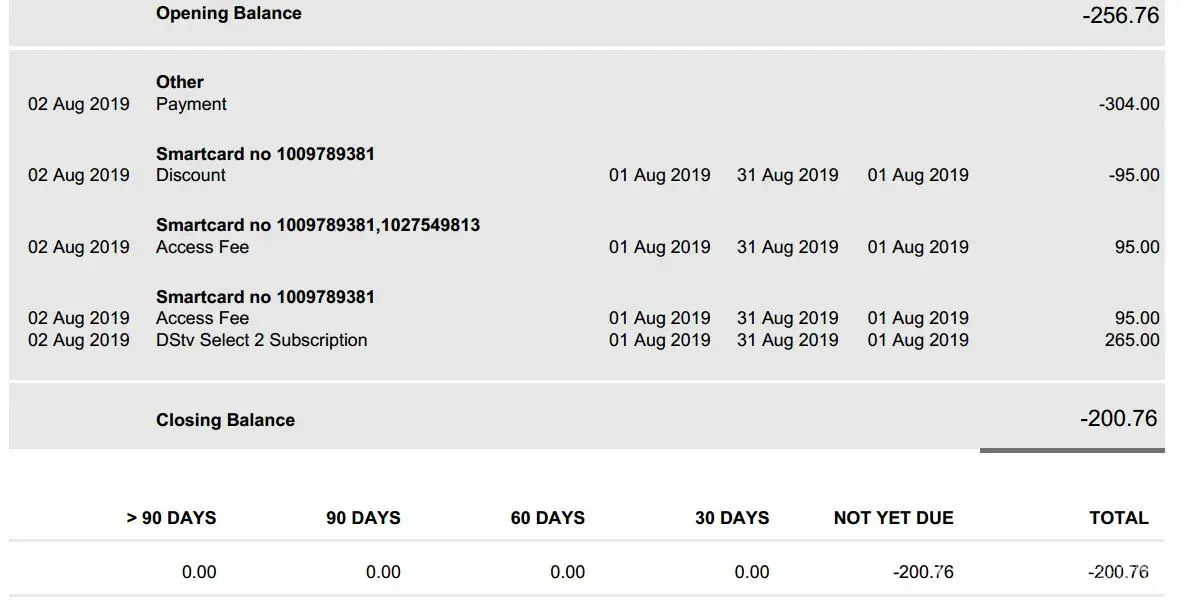Viewport: 1199px width, 606px height.
Task: Select the -304.00 payment amount
Action: [x=1129, y=104]
